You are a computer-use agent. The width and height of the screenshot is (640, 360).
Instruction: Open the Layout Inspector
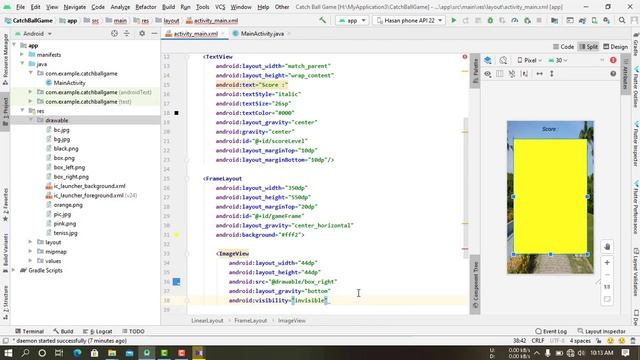pos(602,331)
